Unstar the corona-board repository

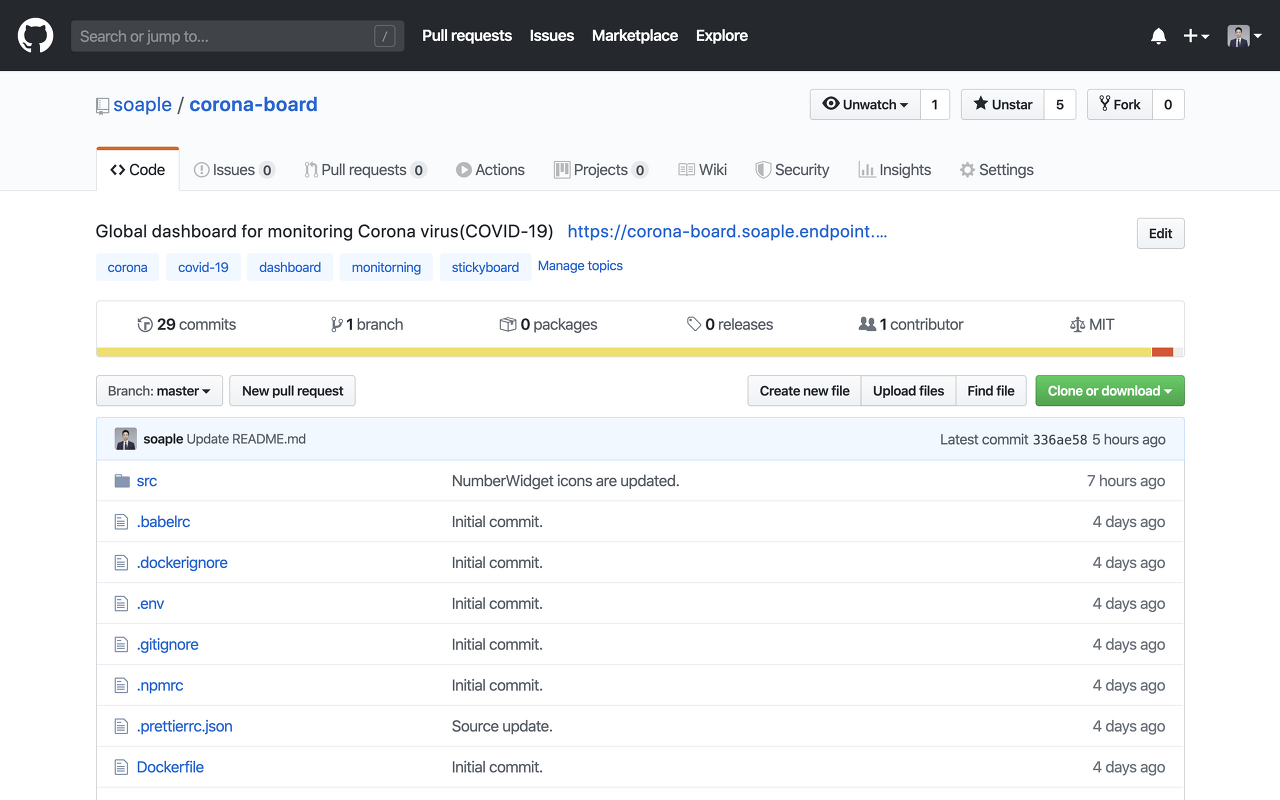1002,104
